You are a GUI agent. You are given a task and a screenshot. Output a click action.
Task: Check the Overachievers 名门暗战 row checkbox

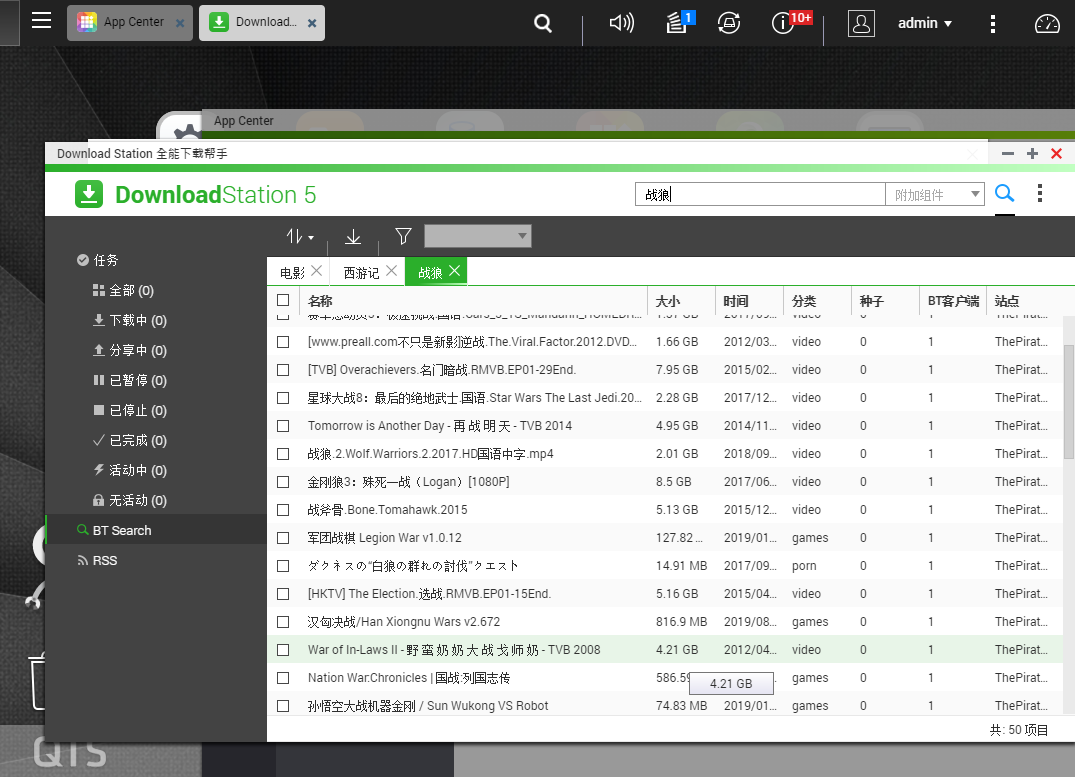(x=283, y=370)
